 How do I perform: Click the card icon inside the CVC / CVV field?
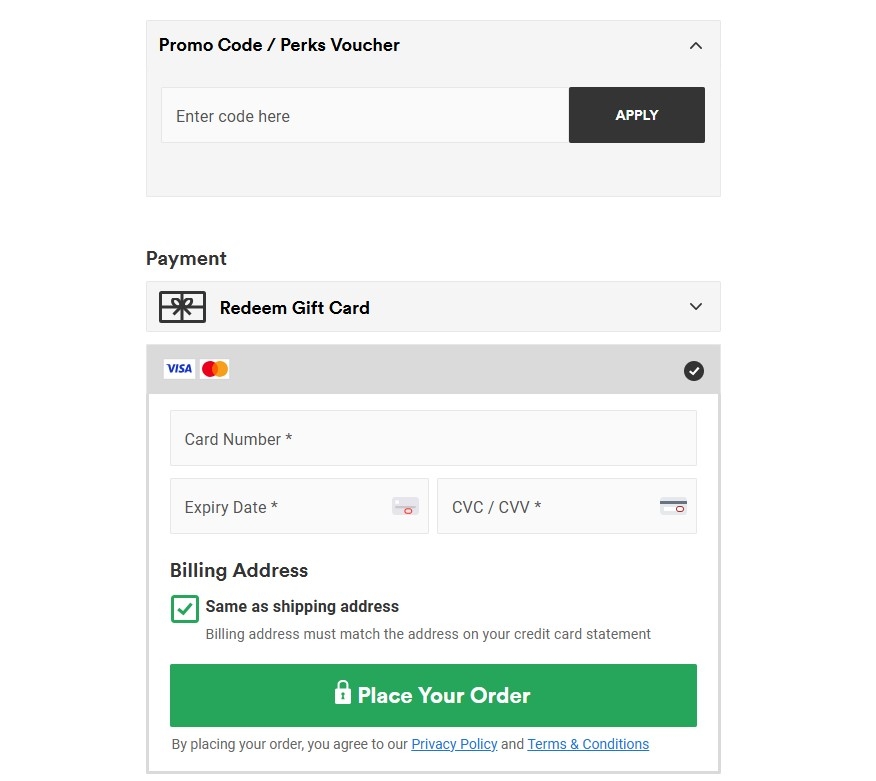672,505
